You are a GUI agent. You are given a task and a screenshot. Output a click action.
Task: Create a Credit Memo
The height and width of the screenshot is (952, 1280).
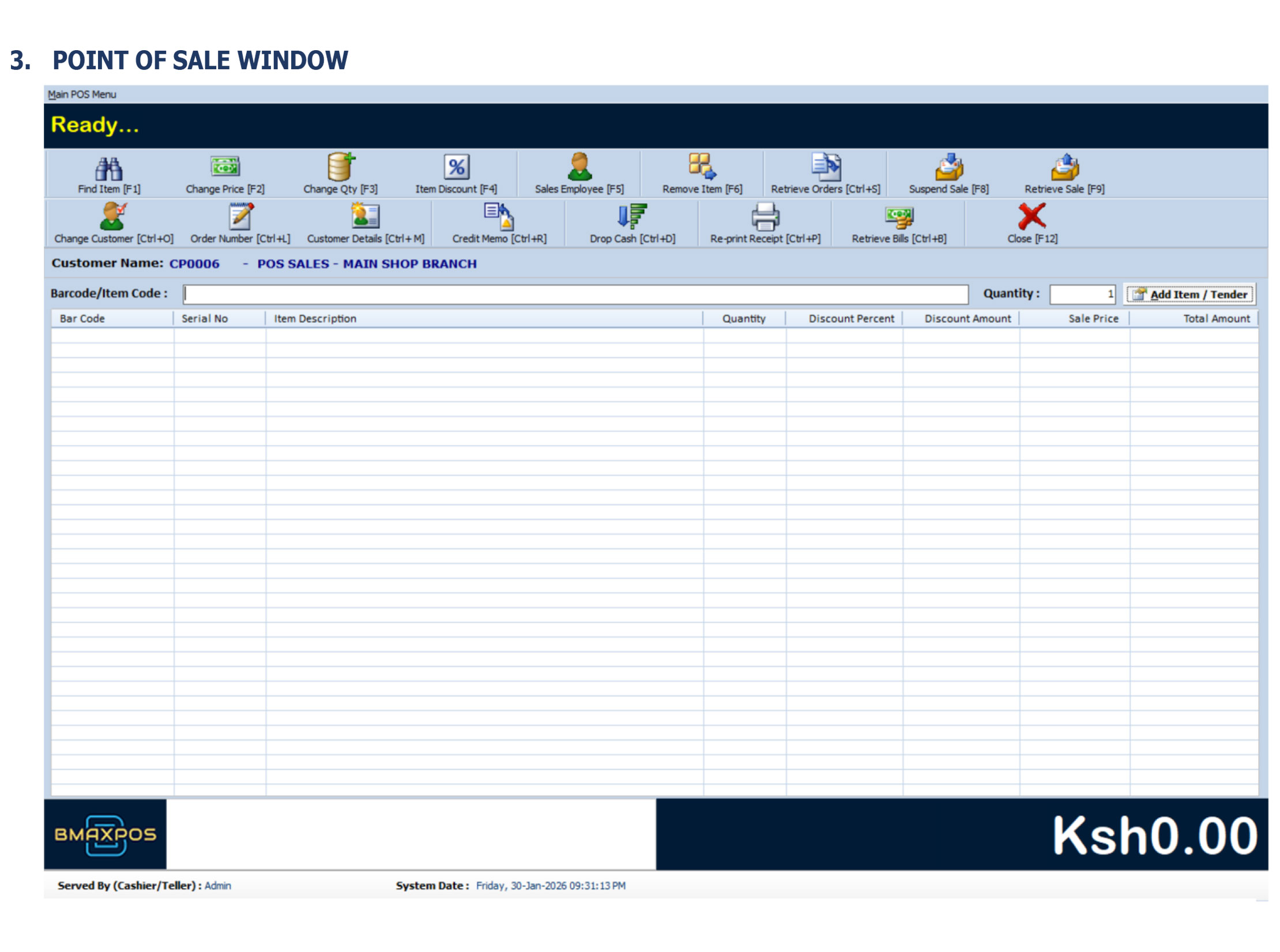point(499,217)
